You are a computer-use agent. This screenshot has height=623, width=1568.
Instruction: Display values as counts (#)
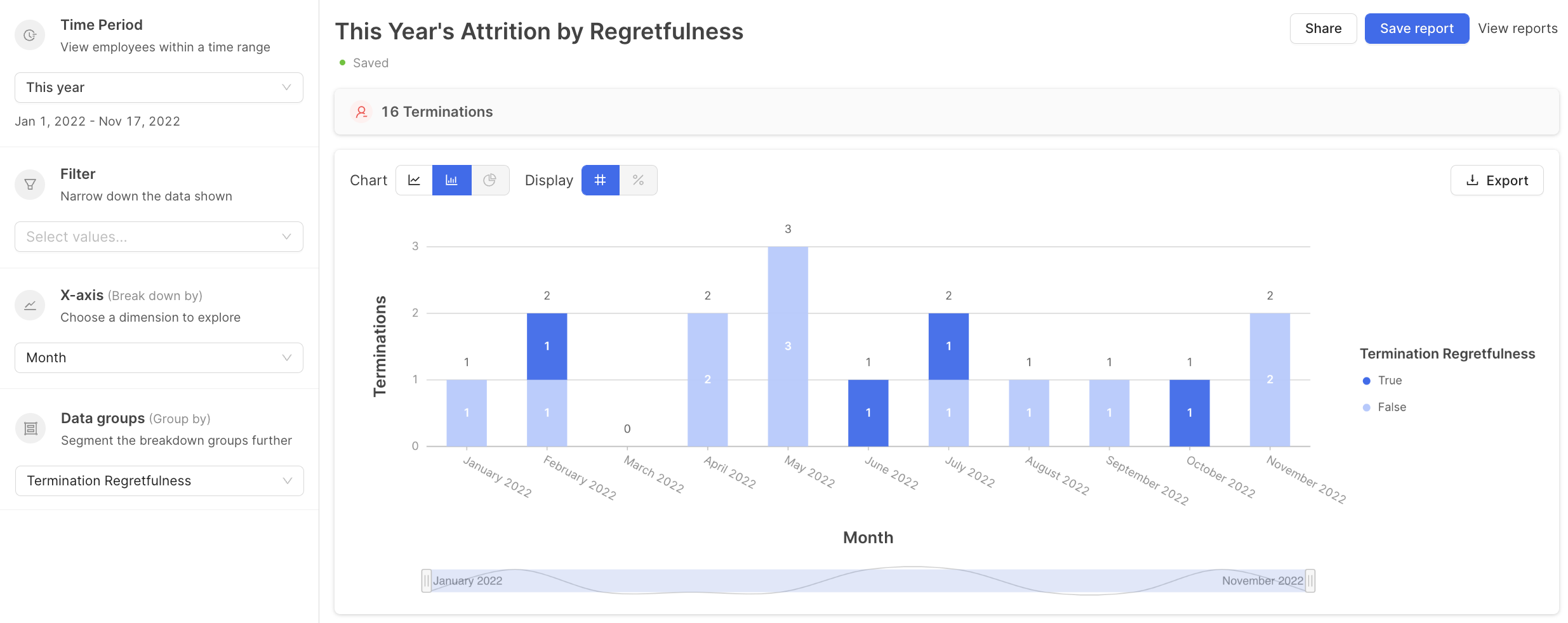pos(601,180)
